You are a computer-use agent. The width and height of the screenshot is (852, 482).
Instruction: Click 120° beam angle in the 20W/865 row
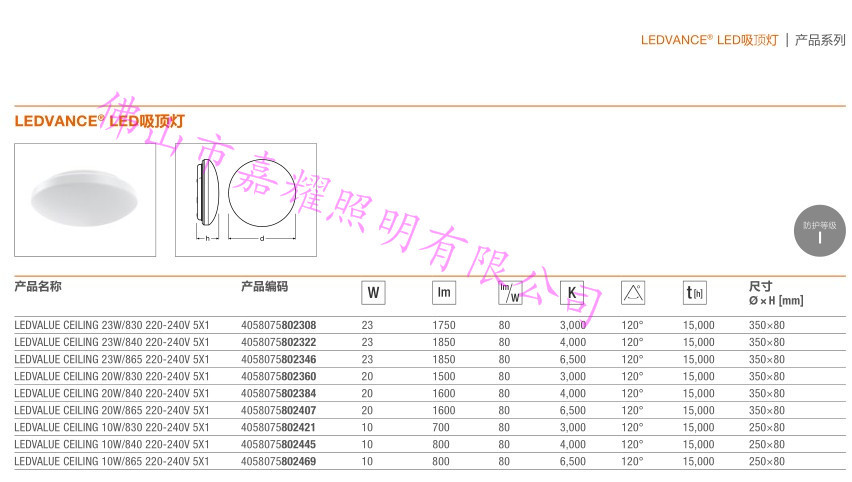pos(632,410)
